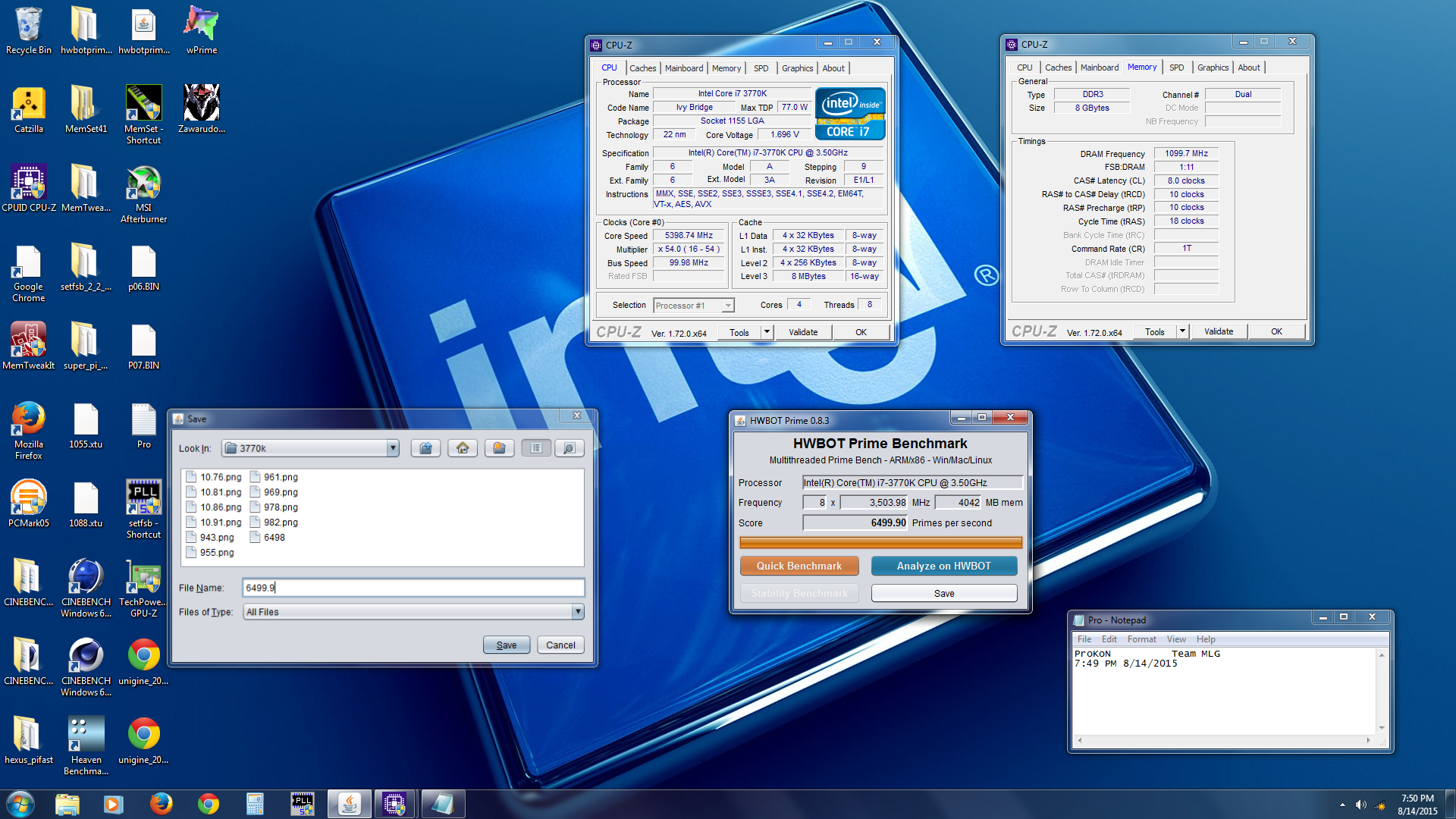This screenshot has height=819, width=1456.
Task: Click volume icon in system tray
Action: click(x=1361, y=805)
